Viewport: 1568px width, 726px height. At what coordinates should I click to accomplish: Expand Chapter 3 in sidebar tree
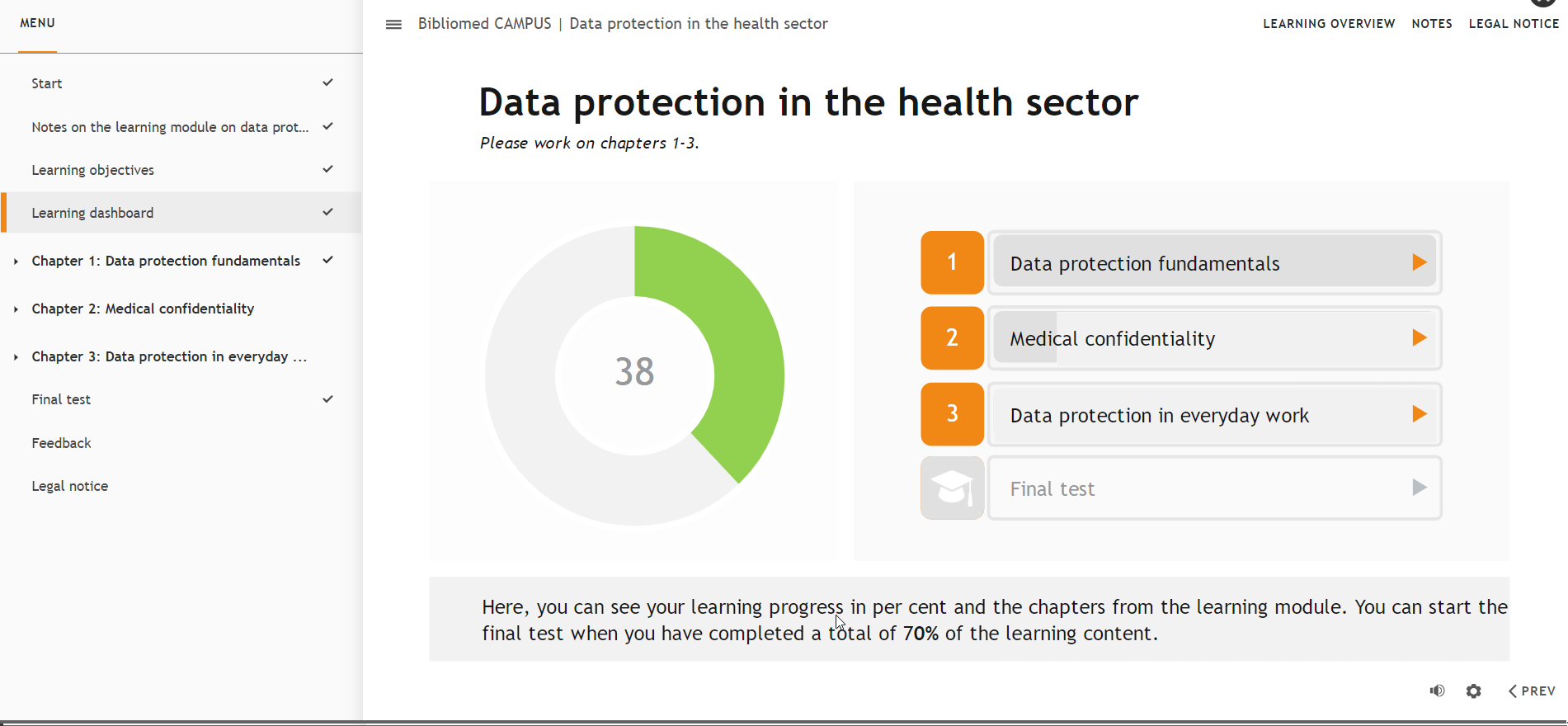pyautogui.click(x=16, y=357)
